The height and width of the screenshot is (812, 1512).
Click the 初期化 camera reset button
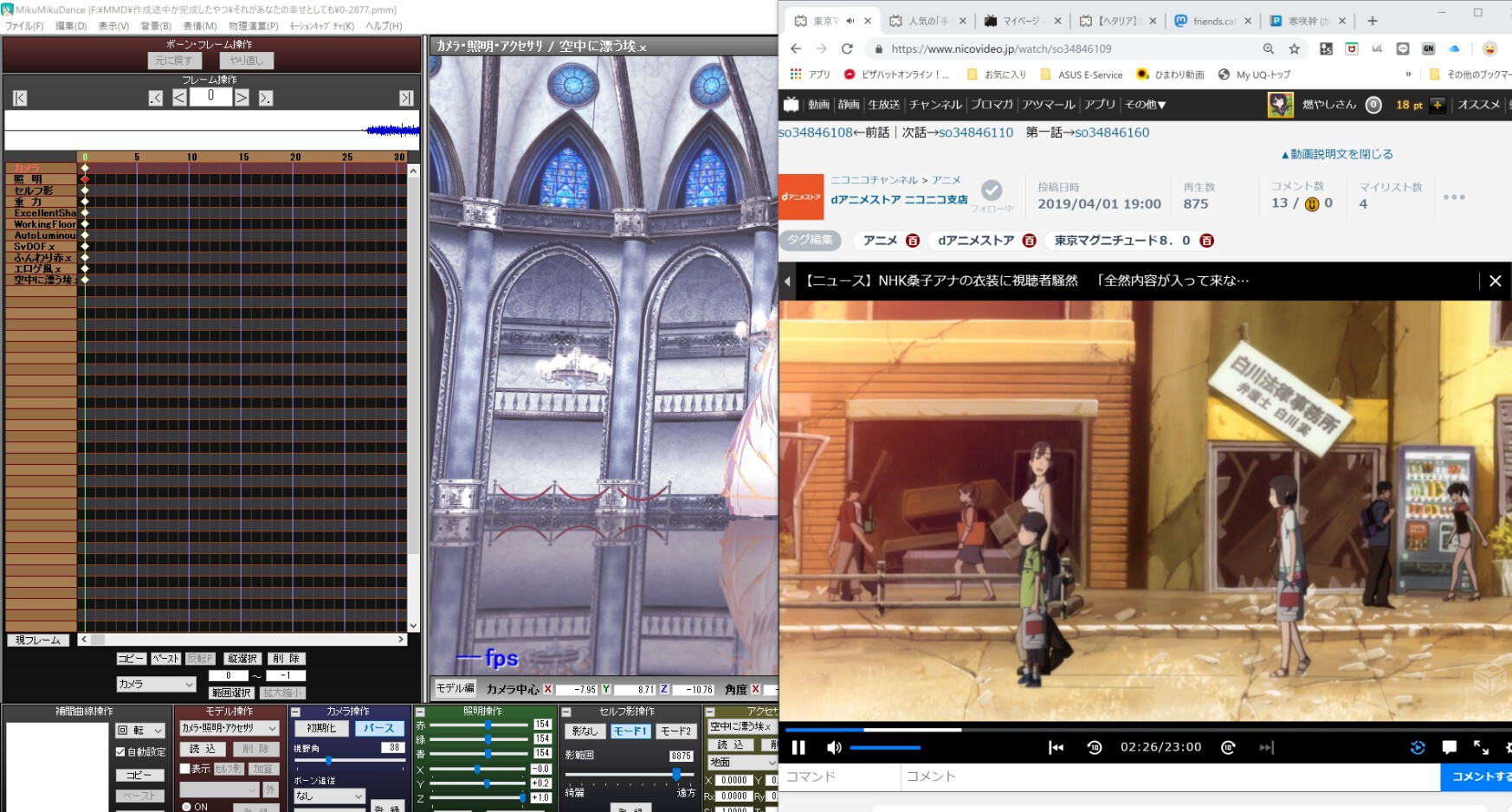pos(321,728)
